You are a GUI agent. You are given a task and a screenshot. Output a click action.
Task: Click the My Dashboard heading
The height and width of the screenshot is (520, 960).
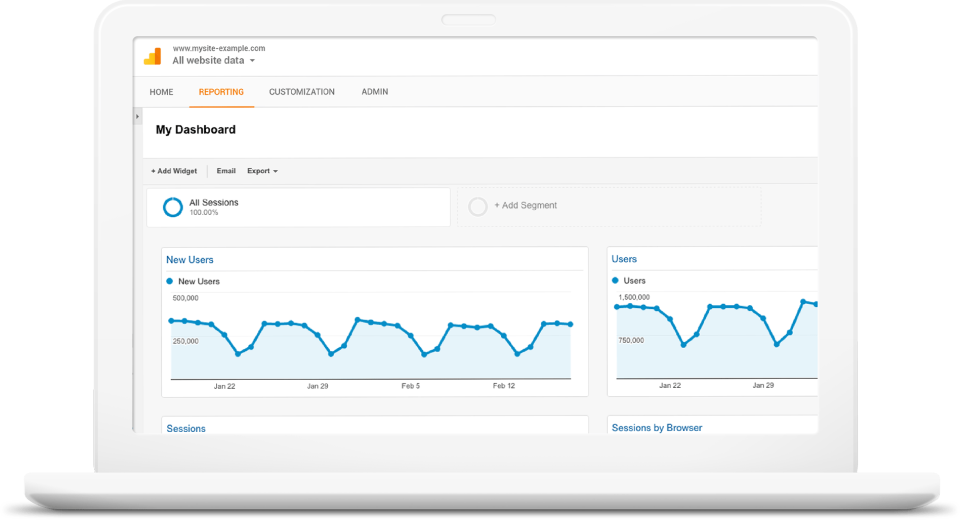click(x=196, y=130)
